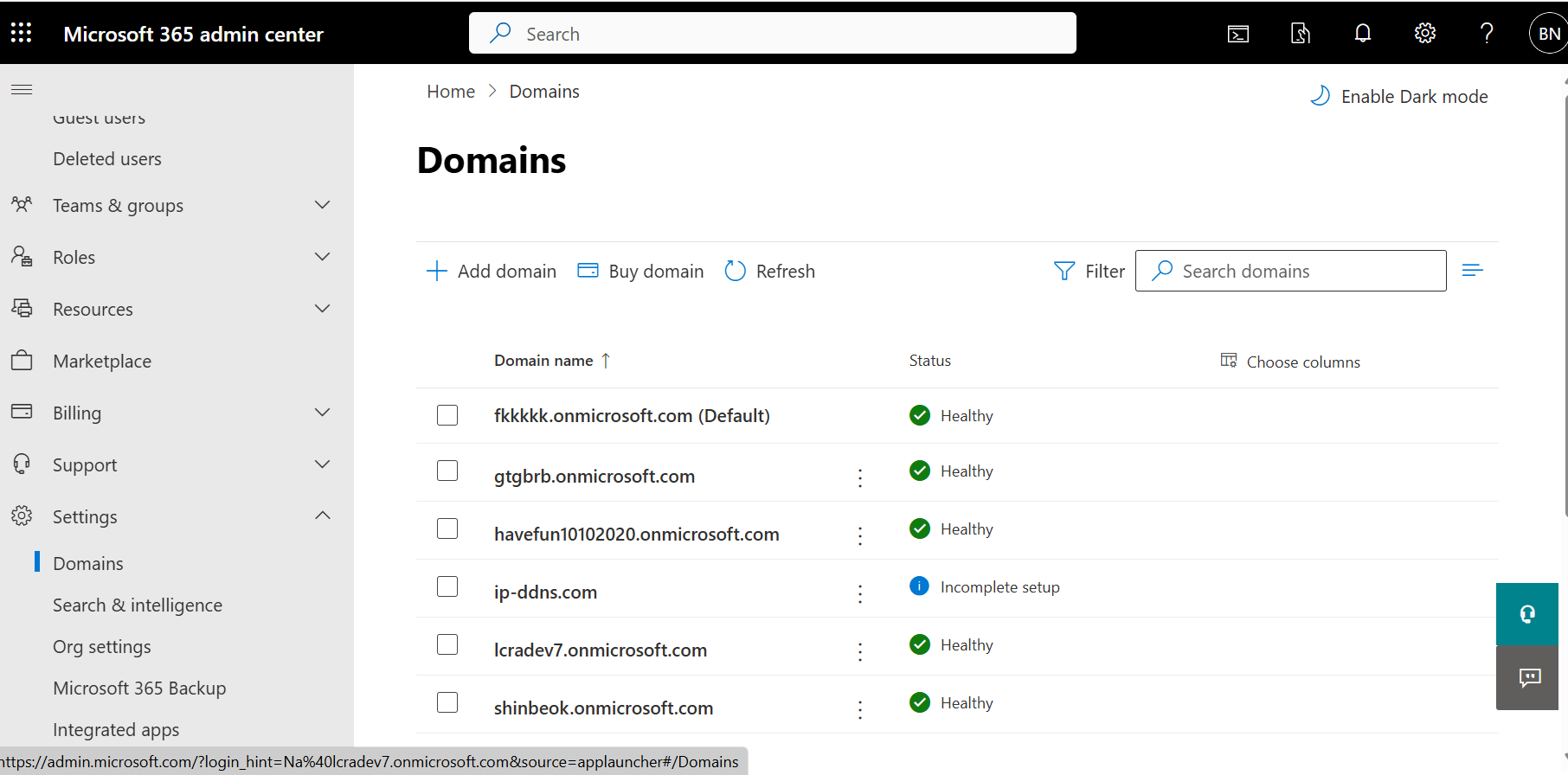Image resolution: width=1568 pixels, height=775 pixels.
Task: Select checkbox for ip-ddns.com
Action: tap(447, 586)
